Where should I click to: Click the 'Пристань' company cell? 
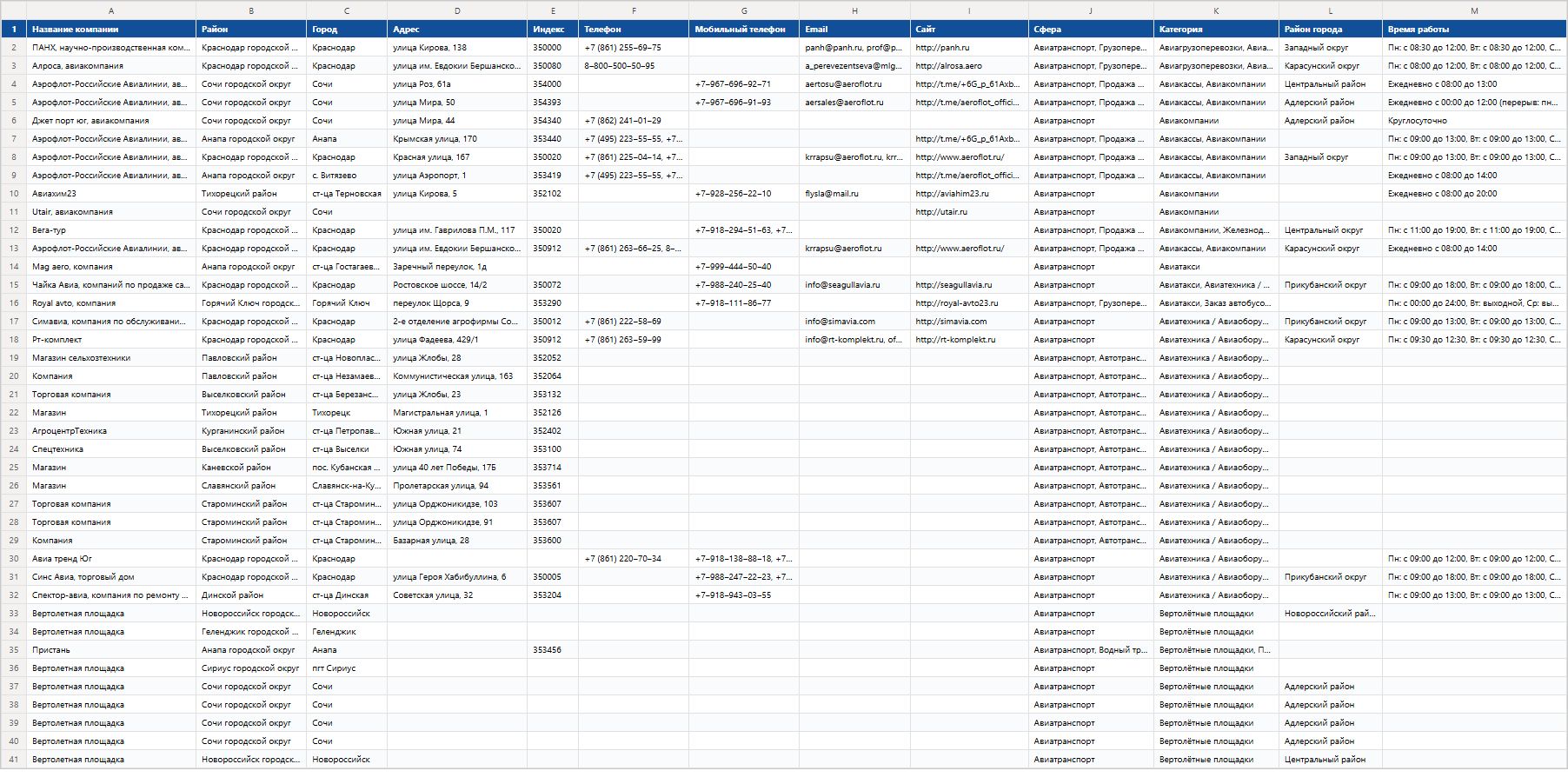click(111, 649)
